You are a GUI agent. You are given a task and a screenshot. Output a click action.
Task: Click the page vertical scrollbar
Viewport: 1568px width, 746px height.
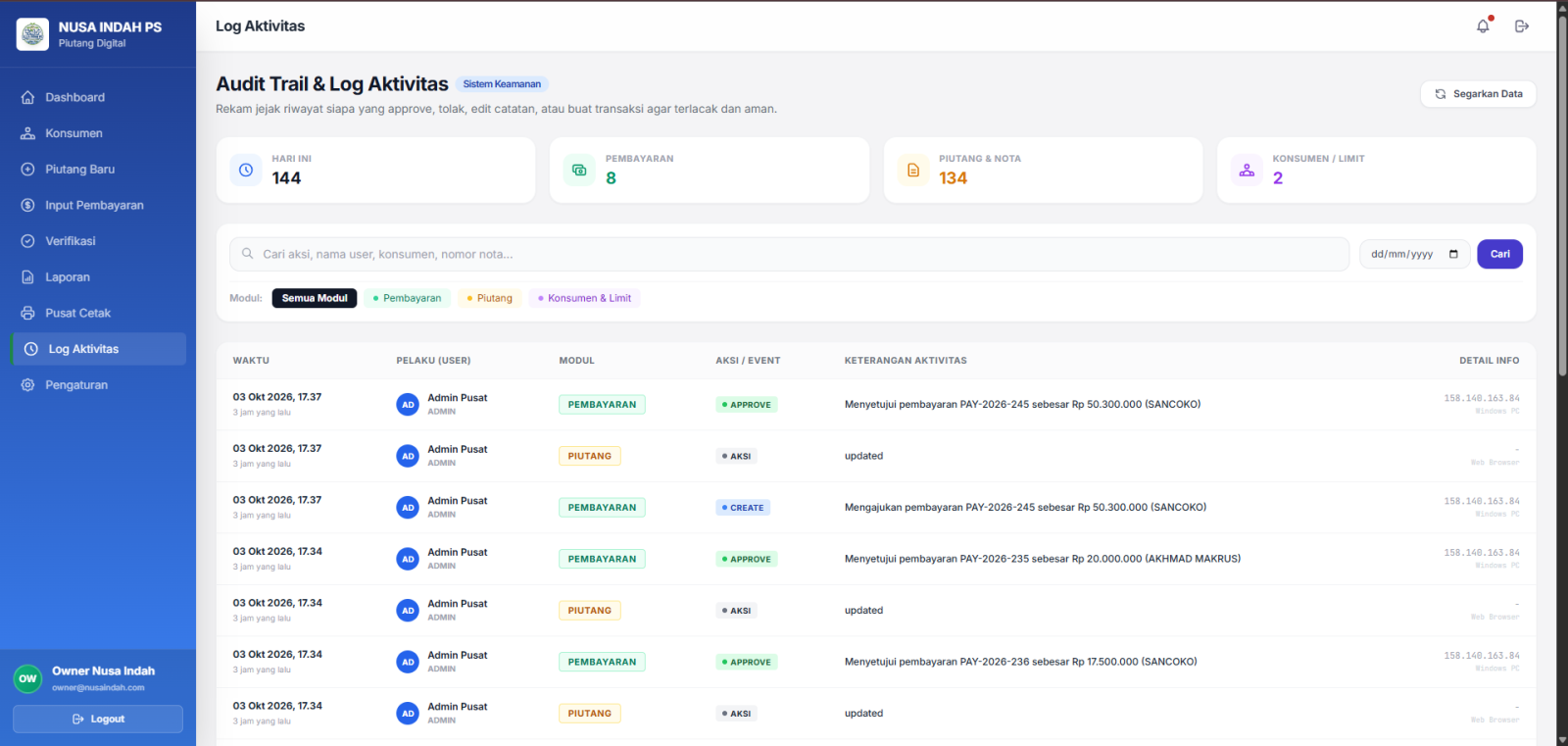(x=1562, y=196)
